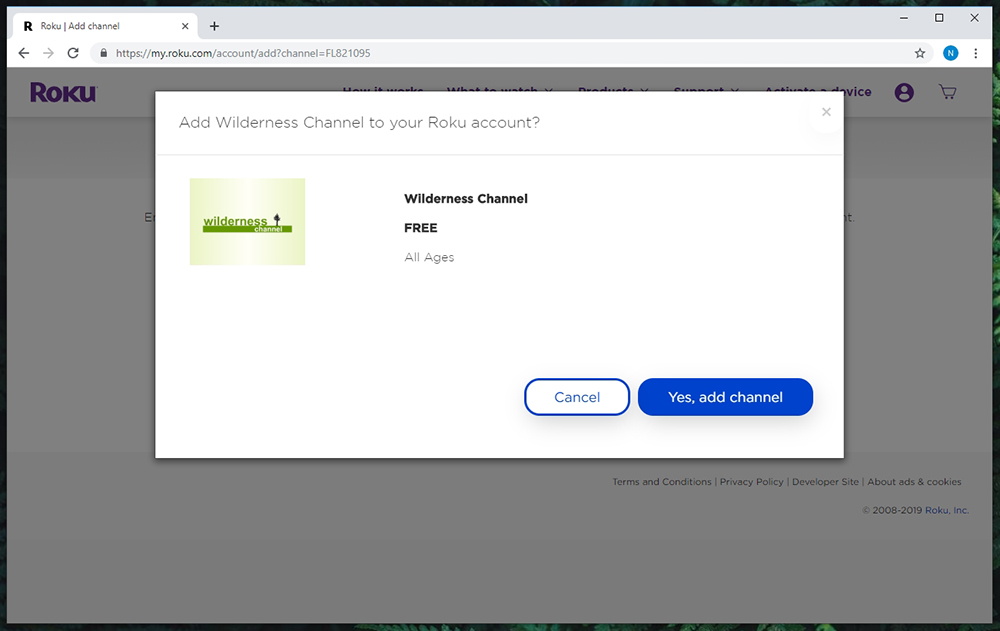Open the shopping cart
1000x631 pixels.
[x=948, y=93]
